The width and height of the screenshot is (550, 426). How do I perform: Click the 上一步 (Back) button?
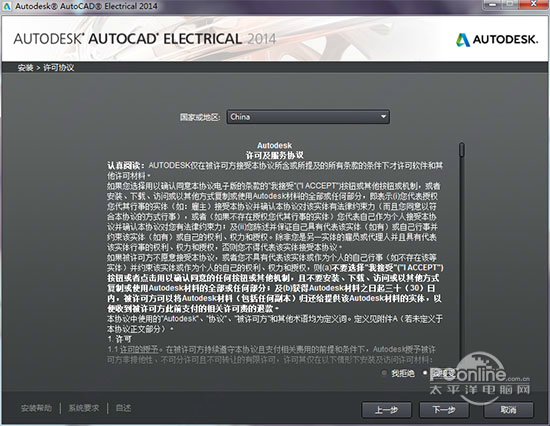click(x=386, y=410)
